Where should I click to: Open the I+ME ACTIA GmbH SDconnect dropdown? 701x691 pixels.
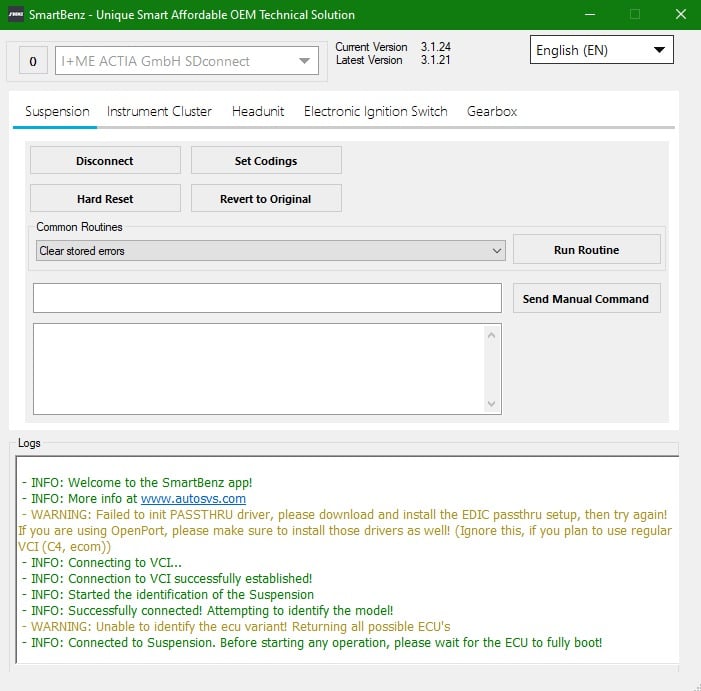[x=187, y=61]
